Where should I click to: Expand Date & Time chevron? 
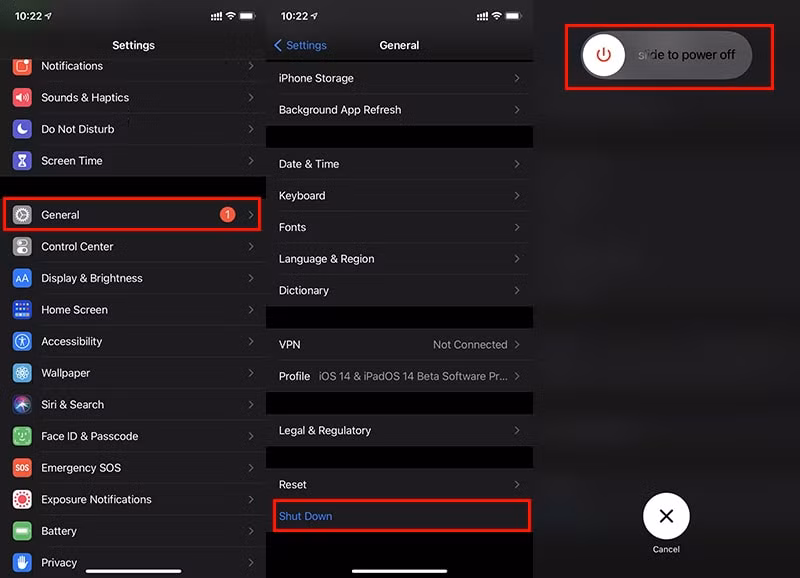(517, 164)
